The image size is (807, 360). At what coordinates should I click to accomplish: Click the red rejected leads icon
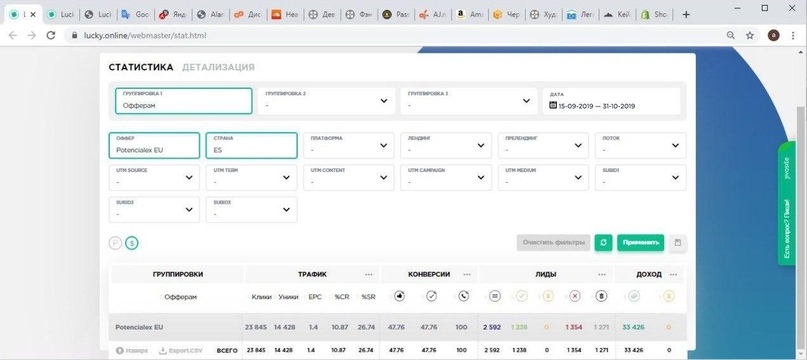pyautogui.click(x=575, y=296)
